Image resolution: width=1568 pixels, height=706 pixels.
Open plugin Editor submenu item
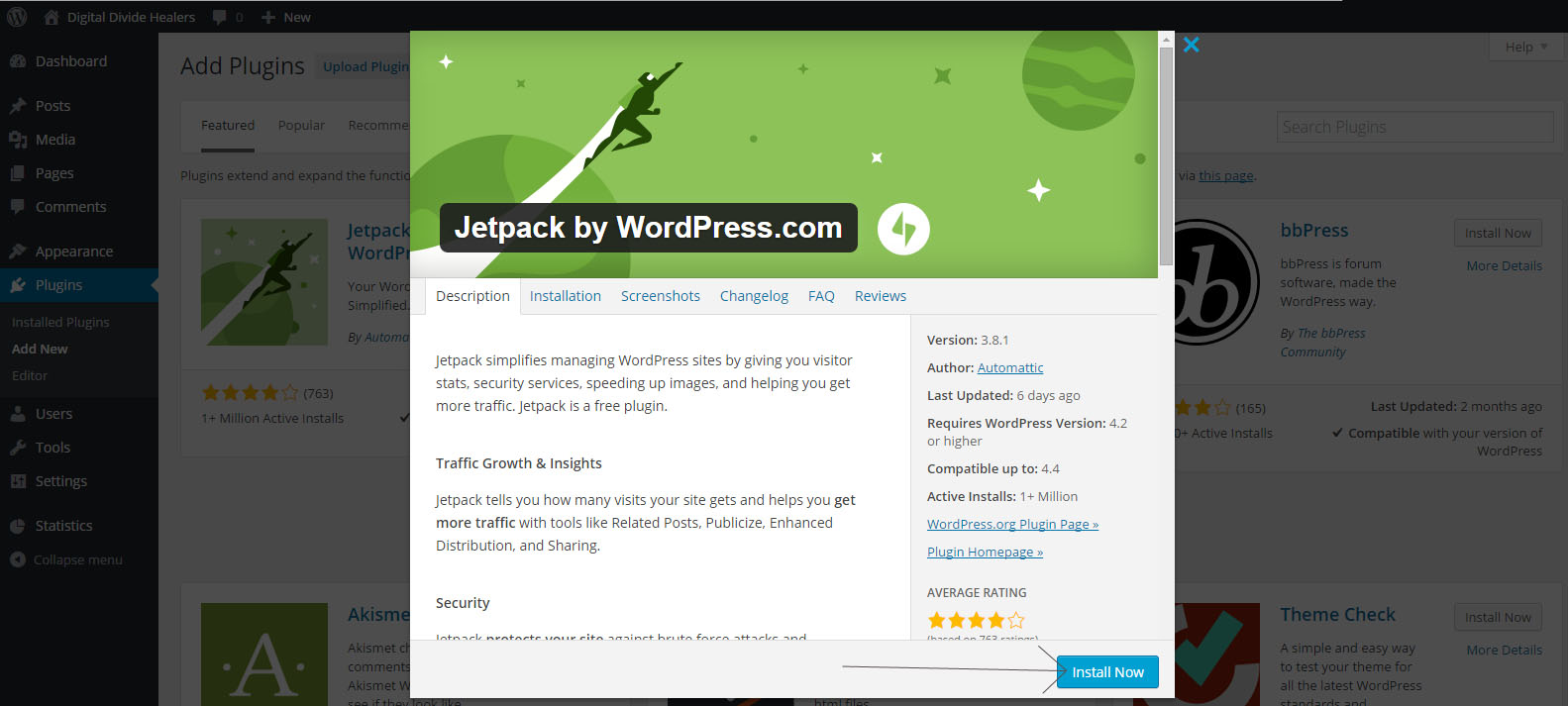pyautogui.click(x=30, y=375)
